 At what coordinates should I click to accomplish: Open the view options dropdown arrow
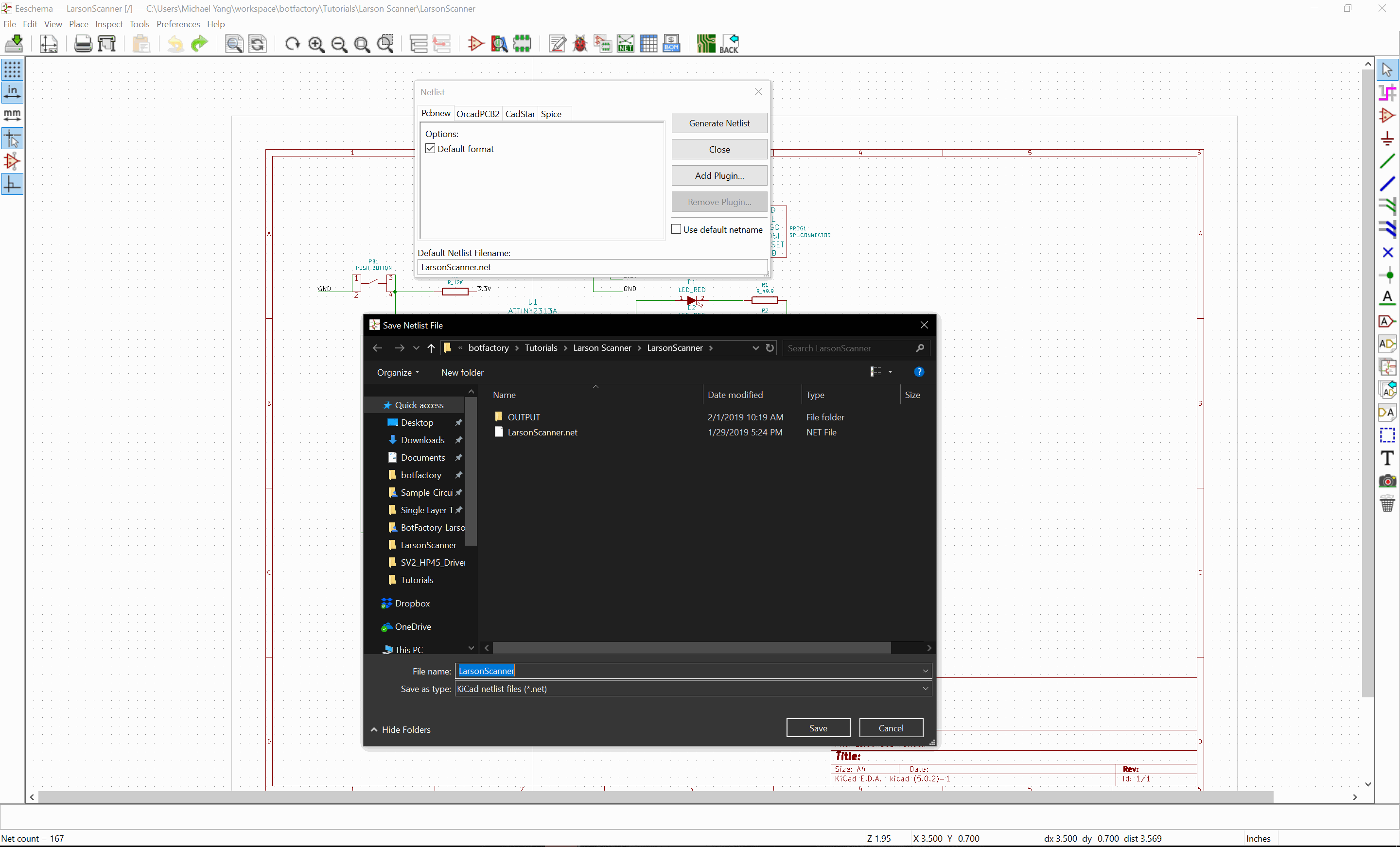(x=890, y=372)
